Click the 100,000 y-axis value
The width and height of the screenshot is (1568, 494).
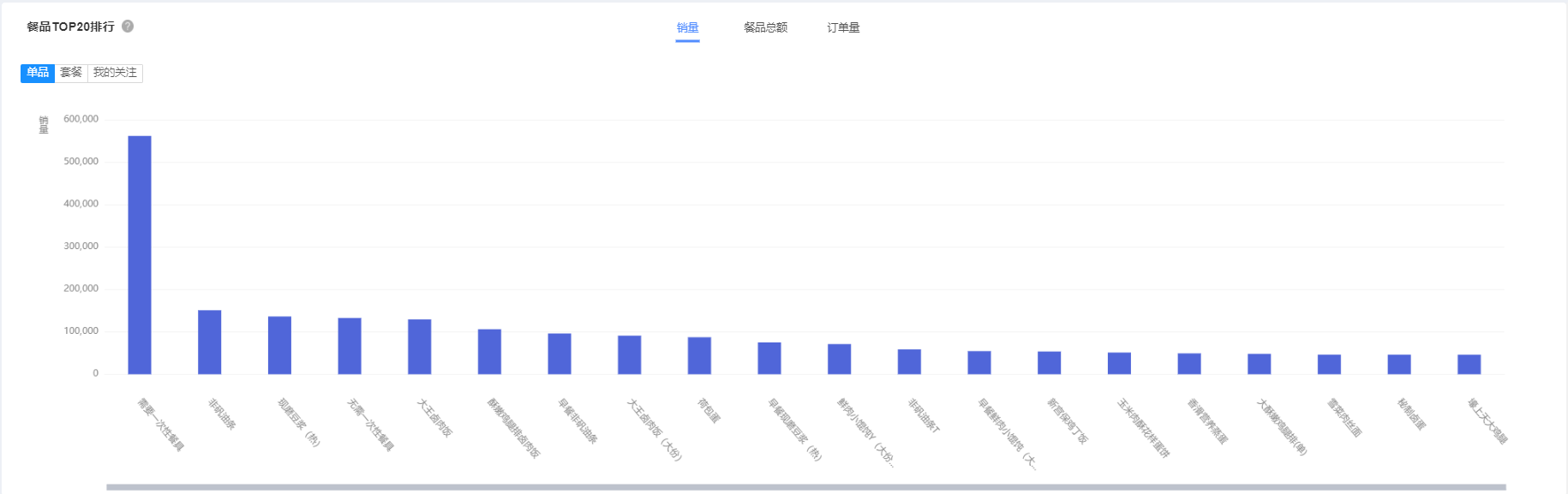pos(81,330)
